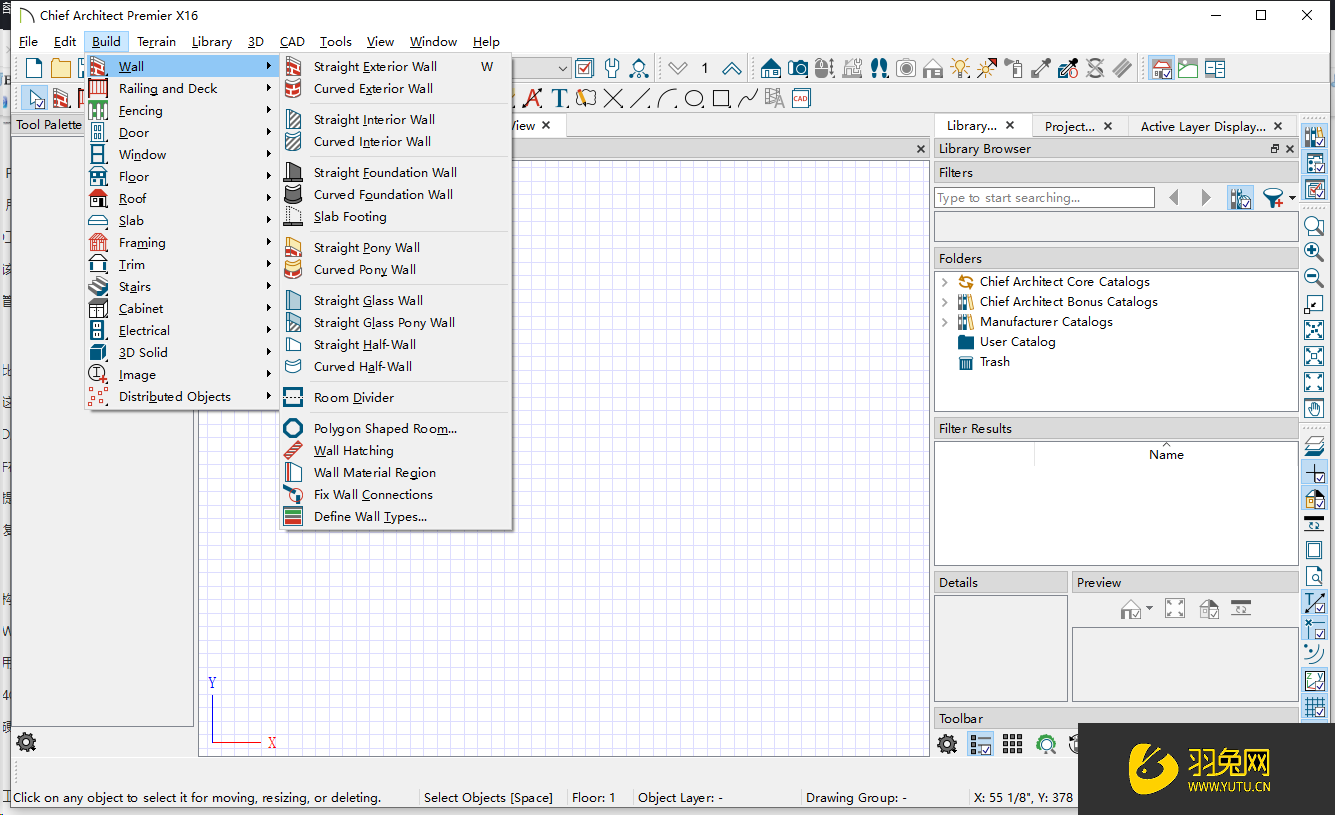Expand Chief Architect Core Catalogs folder
This screenshot has width=1335, height=815.
945,282
